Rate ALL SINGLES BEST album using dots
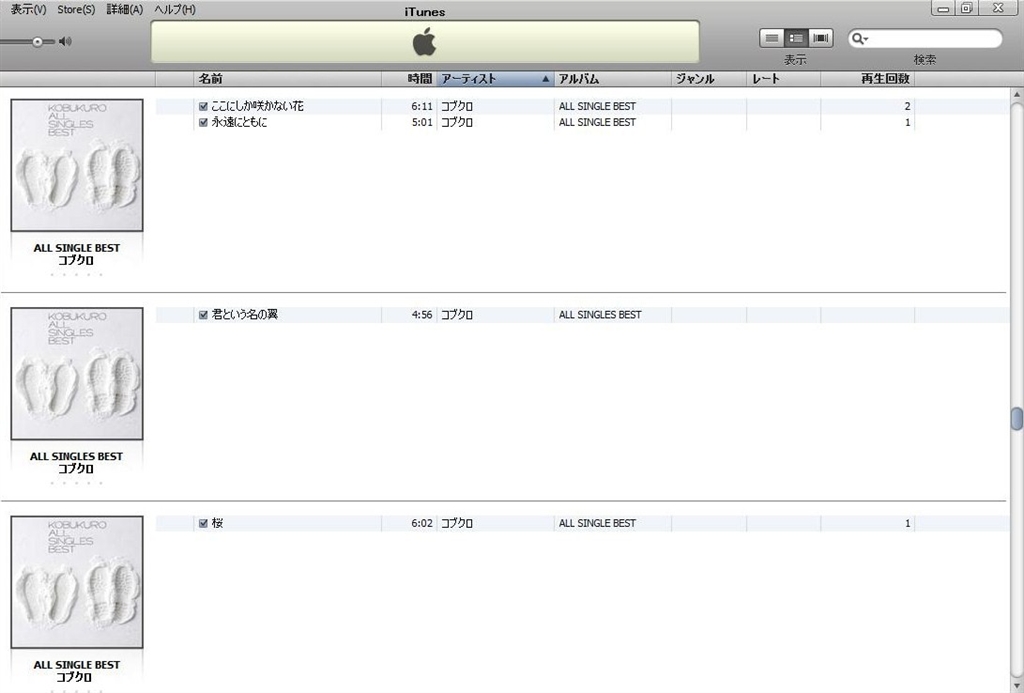The height and width of the screenshot is (693, 1024). [x=76, y=483]
